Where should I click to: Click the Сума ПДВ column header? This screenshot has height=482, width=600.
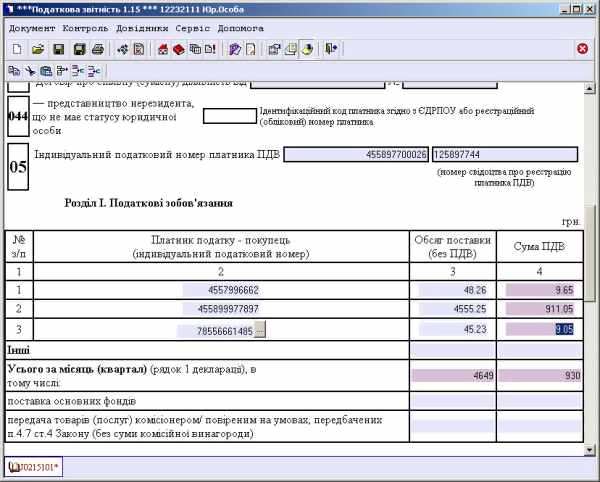(540, 247)
